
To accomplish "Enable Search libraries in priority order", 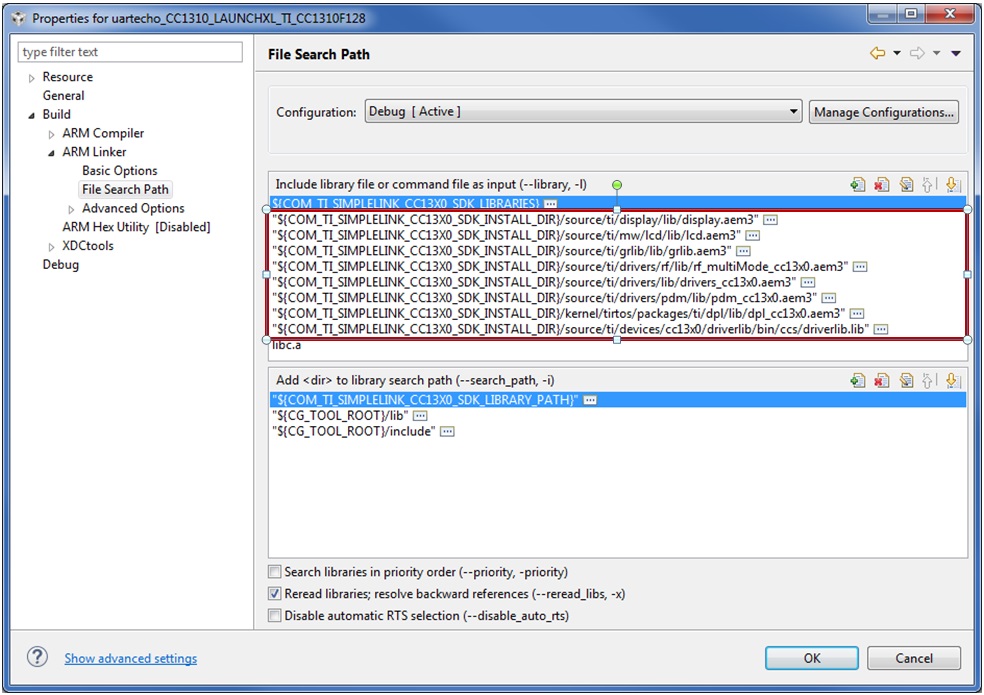I will tap(275, 572).
